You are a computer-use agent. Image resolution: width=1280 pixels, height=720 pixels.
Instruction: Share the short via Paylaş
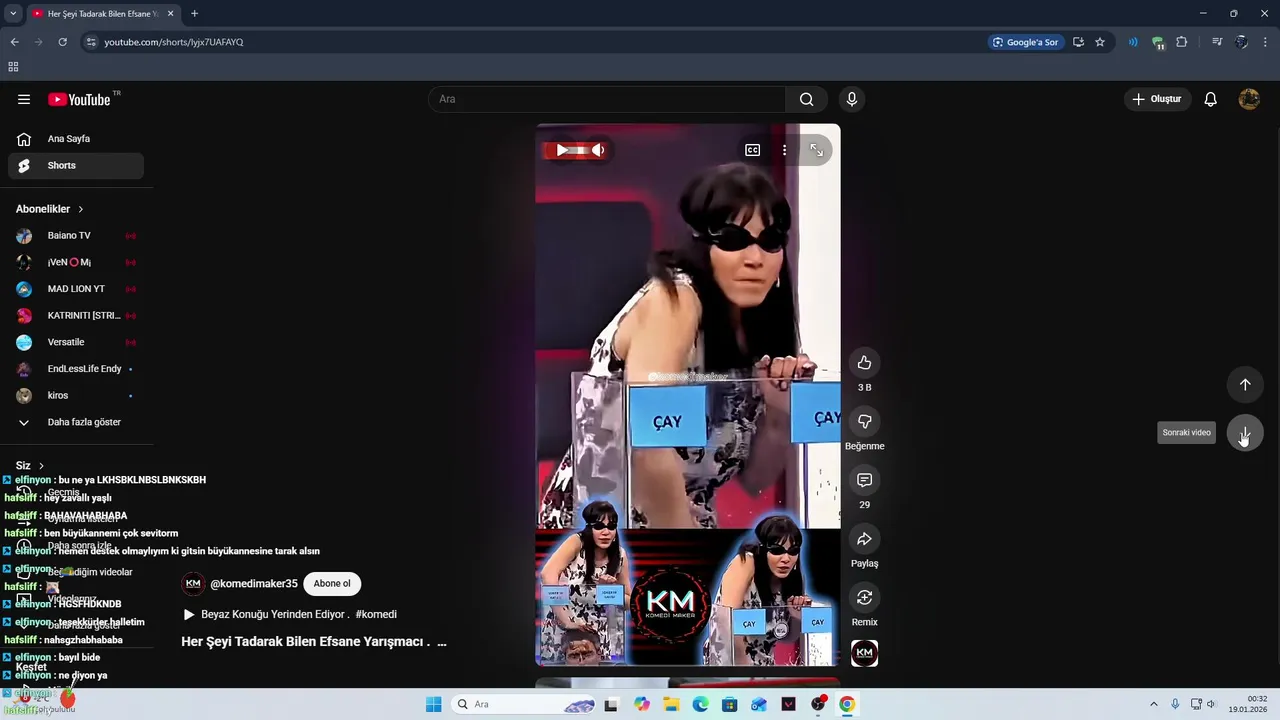pyautogui.click(x=864, y=539)
